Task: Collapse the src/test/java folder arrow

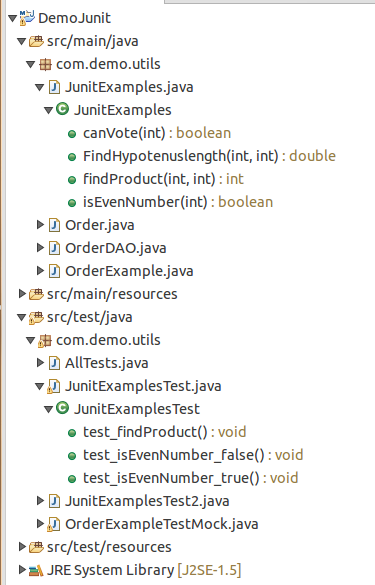Action: (22, 318)
